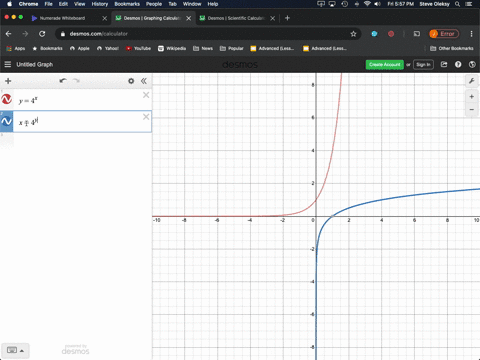This screenshot has width=480, height=360.
Task: Open the Wikipedia bookmark
Action: [172, 48]
